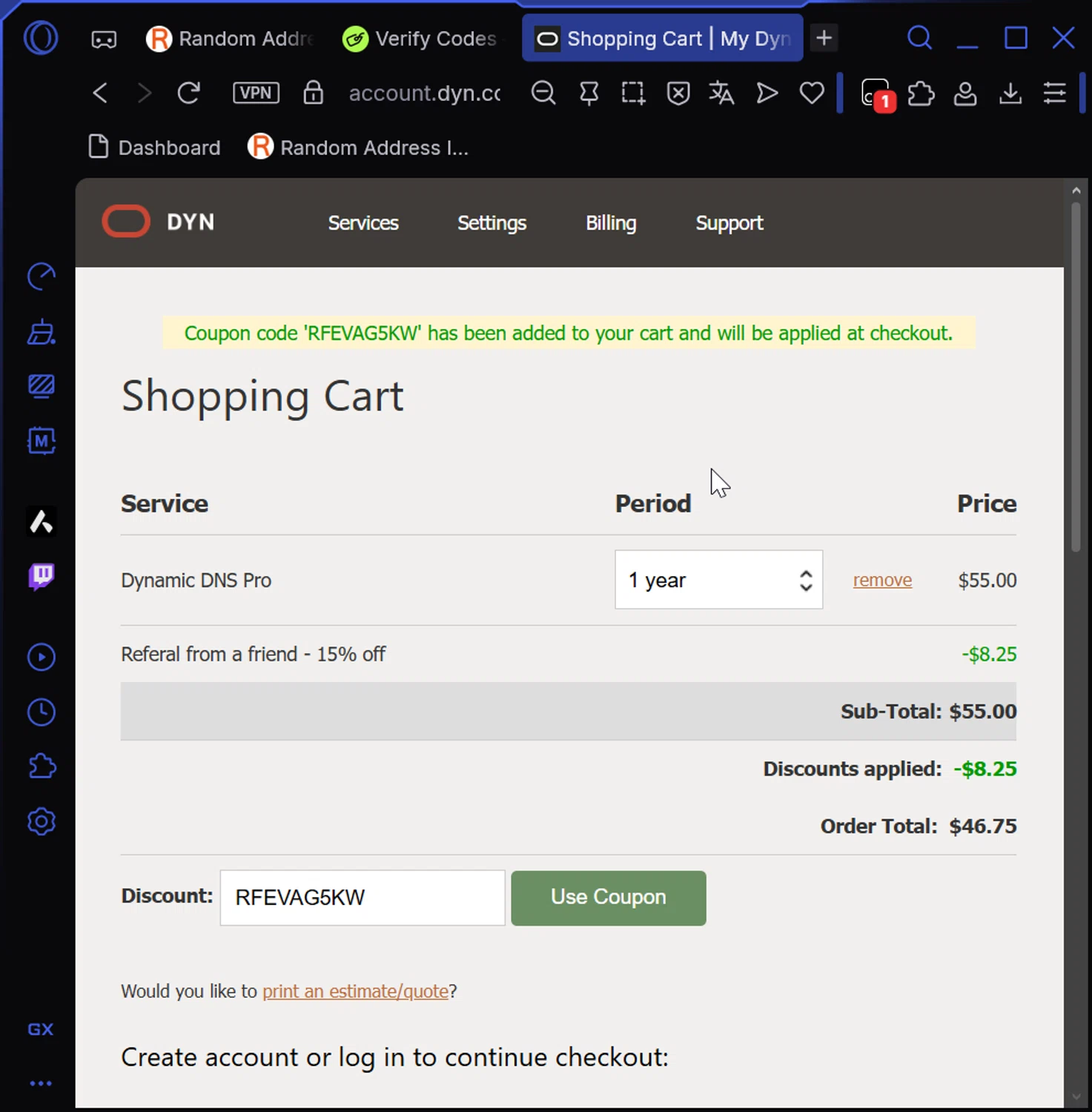The width and height of the screenshot is (1092, 1112).
Task: Click the GX logo in sidebar
Action: point(41,1029)
